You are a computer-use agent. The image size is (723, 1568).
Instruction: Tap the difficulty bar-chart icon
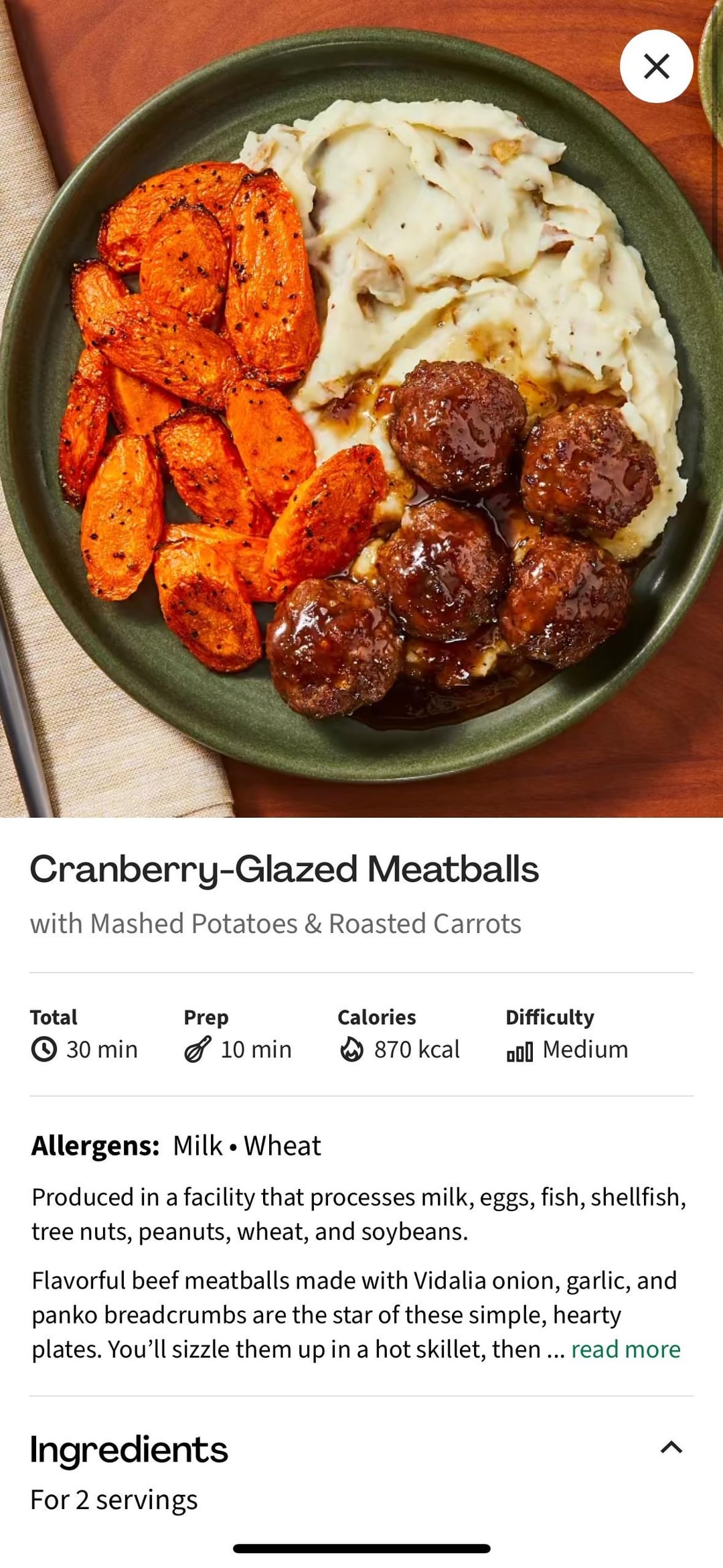[519, 1051]
